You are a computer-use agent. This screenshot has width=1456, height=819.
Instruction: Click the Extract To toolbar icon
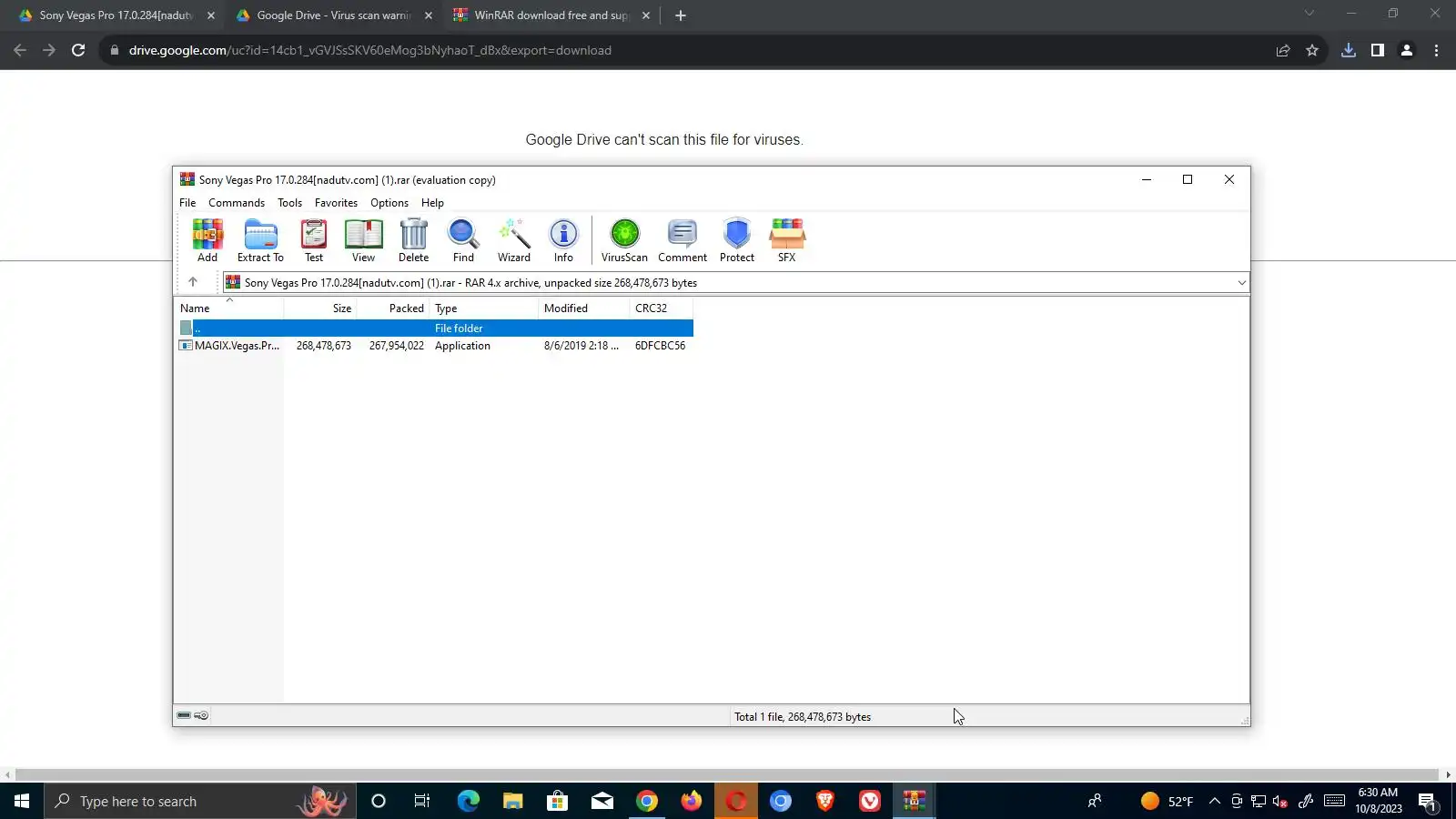coord(260,240)
